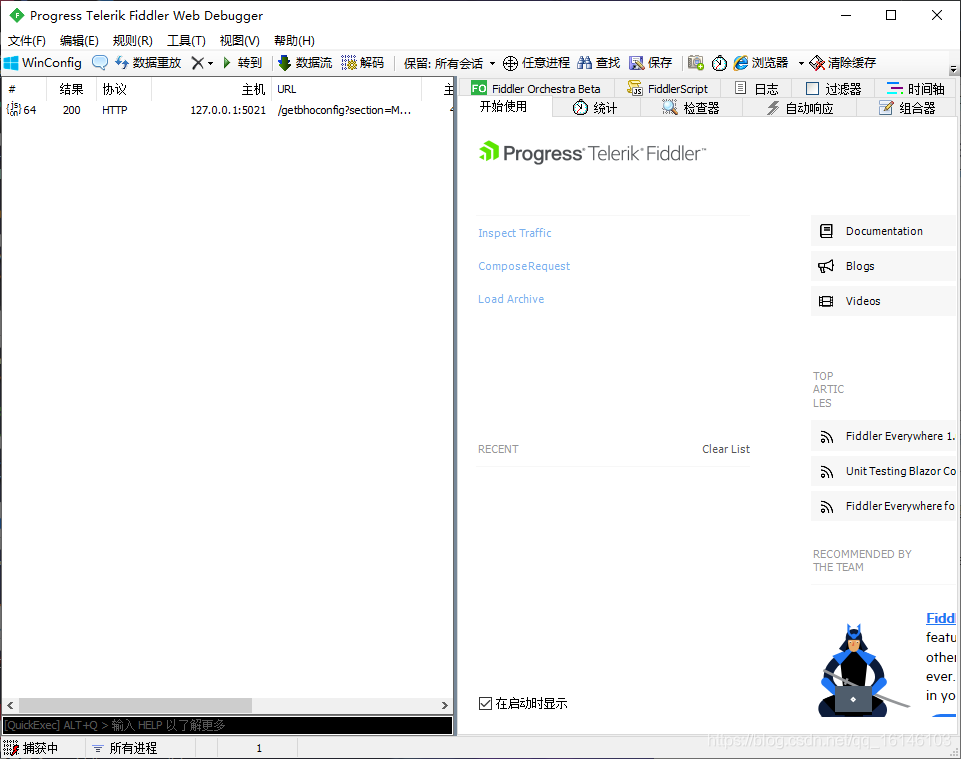Viewport: 961px width, 759px height.
Task: Click the session list horizontal scrollbar thumb
Action: [x=135, y=705]
